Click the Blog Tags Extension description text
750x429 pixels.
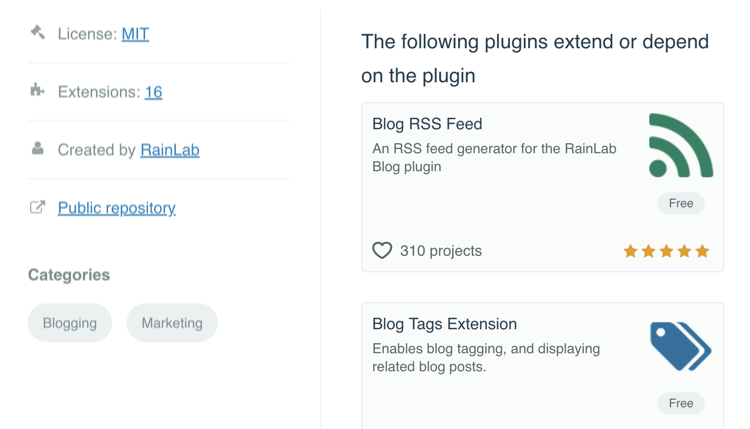point(486,357)
